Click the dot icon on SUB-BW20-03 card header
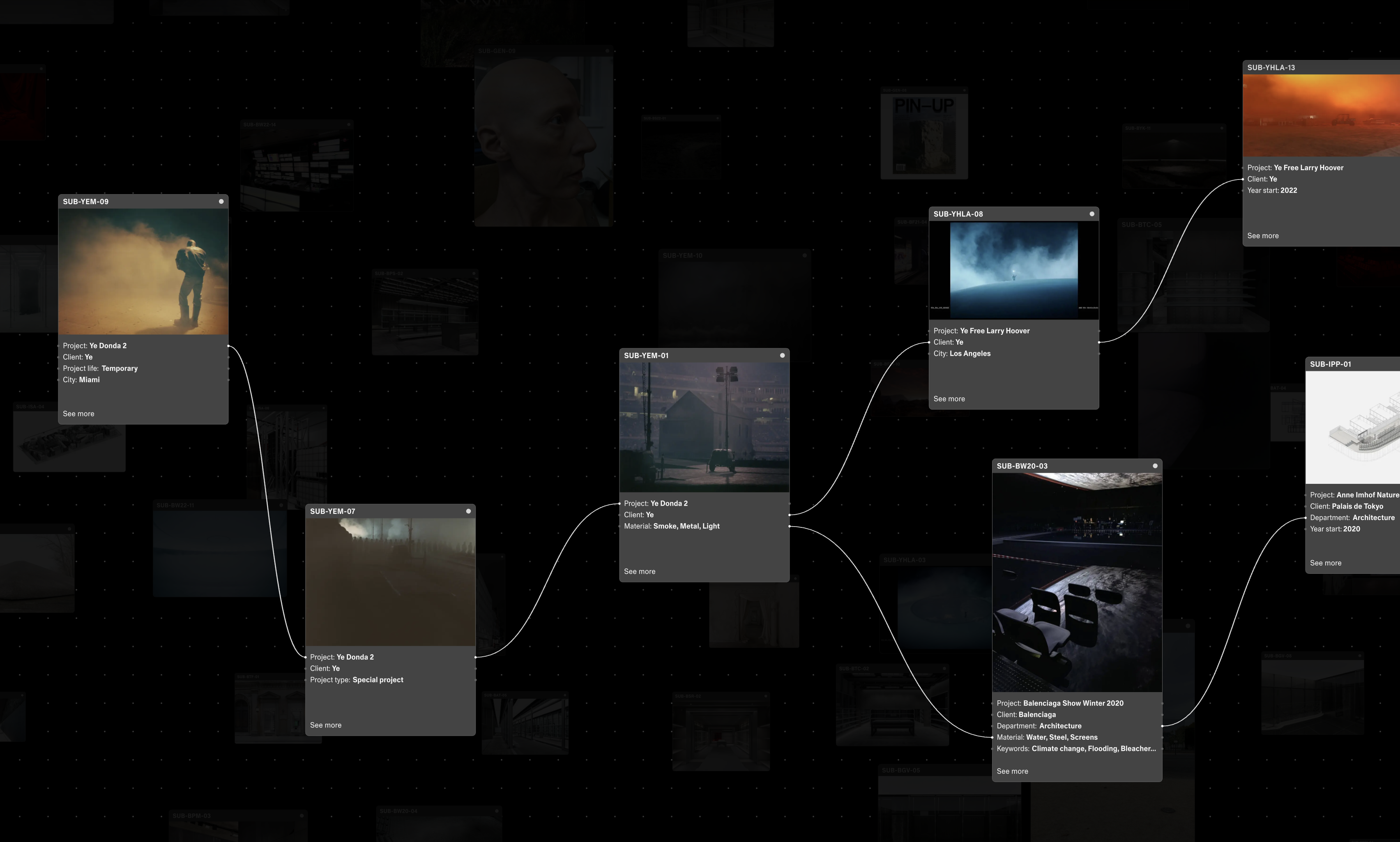Image resolution: width=1400 pixels, height=842 pixels. (1155, 466)
